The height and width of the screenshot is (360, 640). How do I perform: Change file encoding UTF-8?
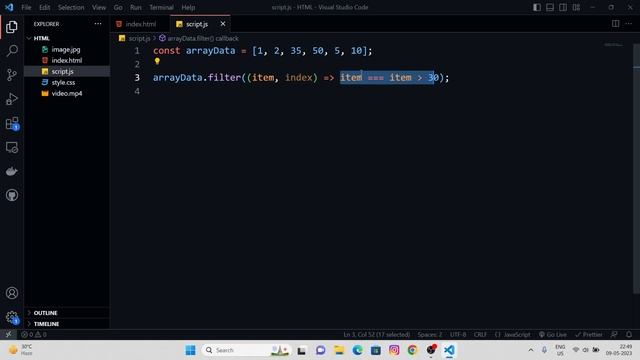click(x=458, y=334)
